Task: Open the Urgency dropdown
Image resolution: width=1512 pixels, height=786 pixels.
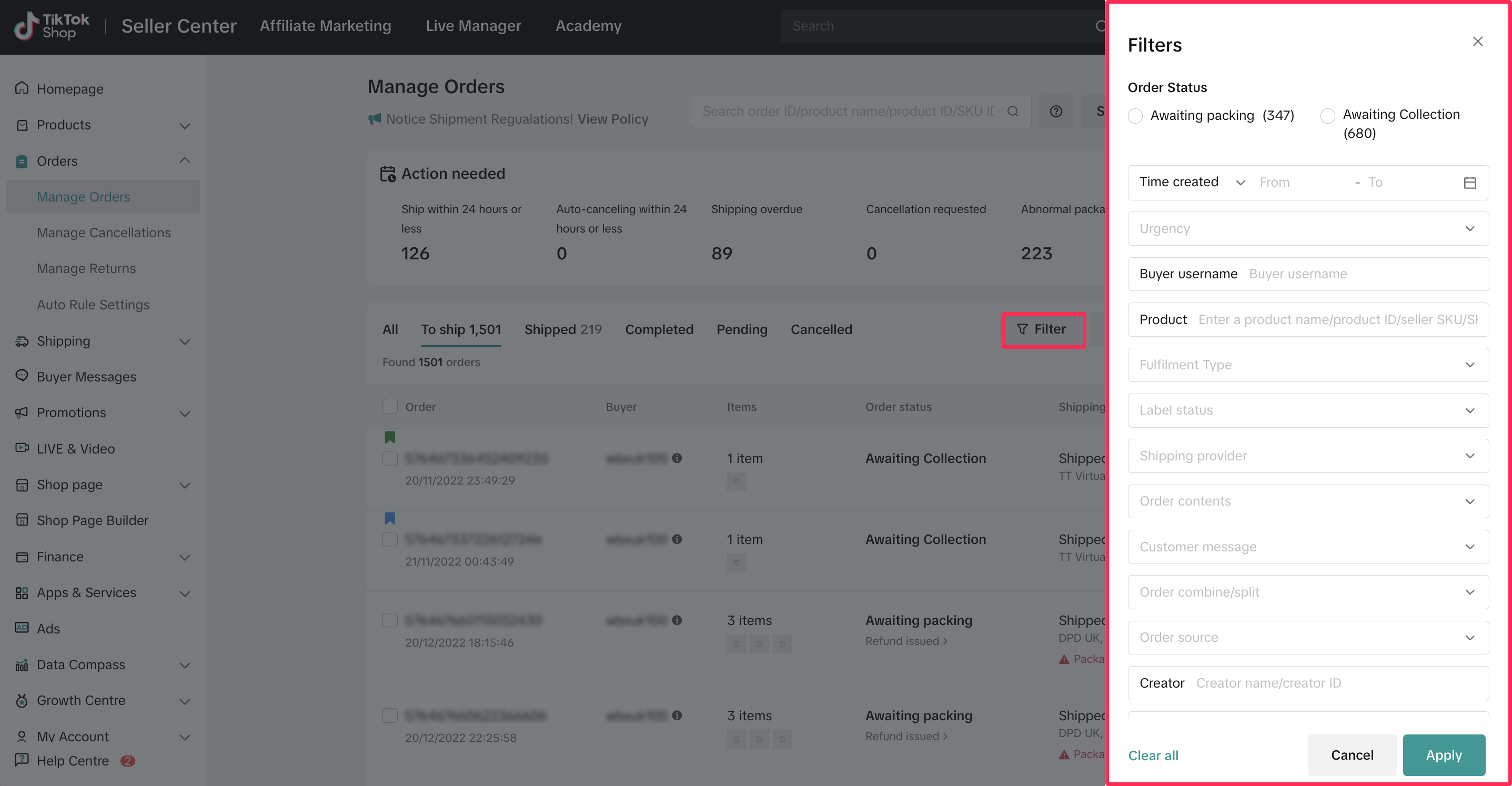Action: 1308,228
